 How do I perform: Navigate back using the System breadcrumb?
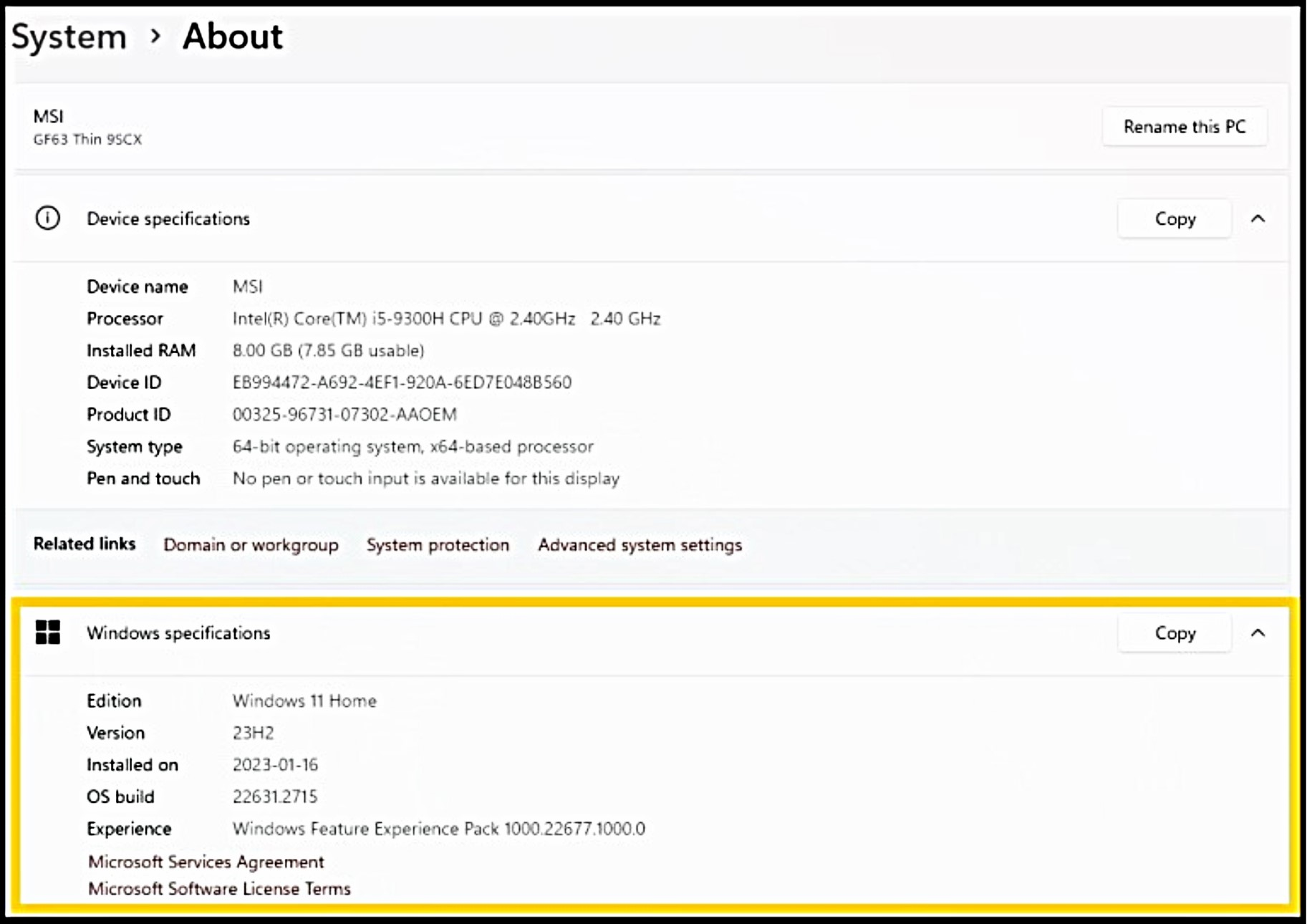pyautogui.click(x=69, y=36)
